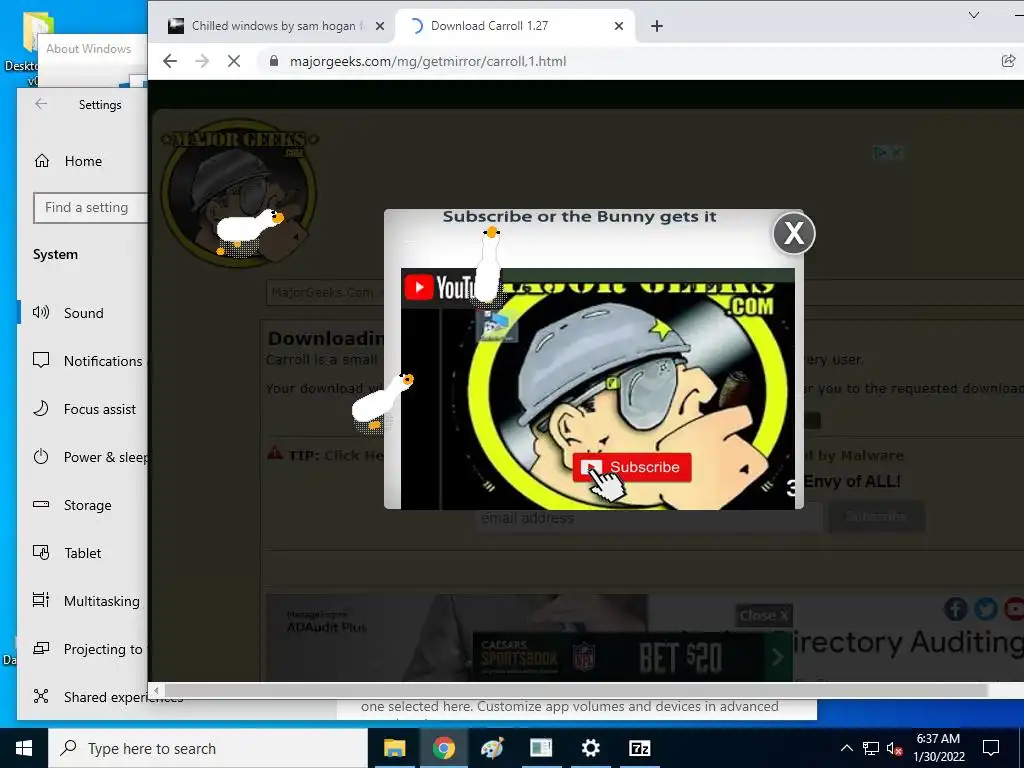Close the Download Carroll 1.27 tab
The image size is (1024, 768).
619,26
